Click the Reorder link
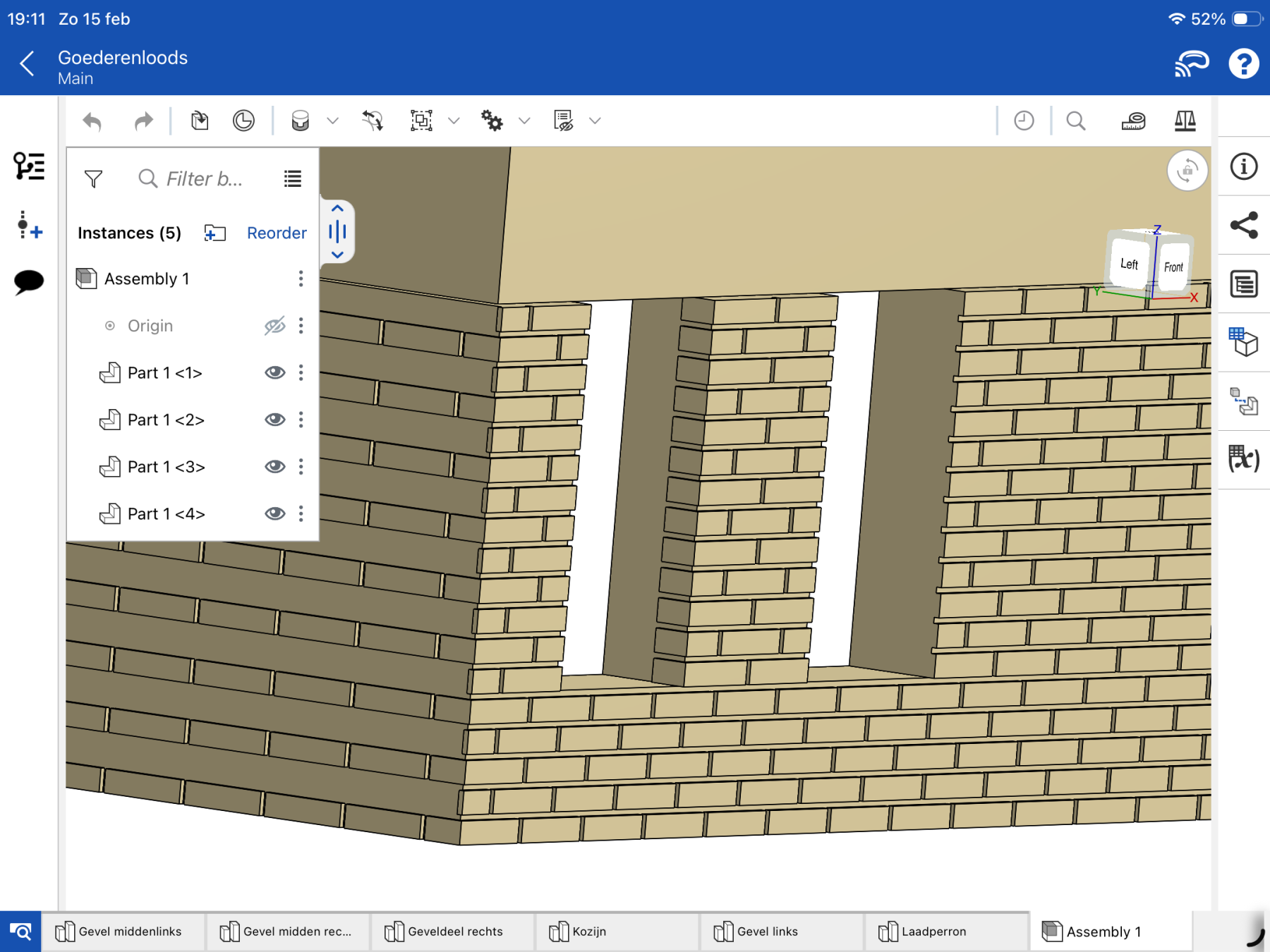This screenshot has height=952, width=1270. pyautogui.click(x=277, y=233)
